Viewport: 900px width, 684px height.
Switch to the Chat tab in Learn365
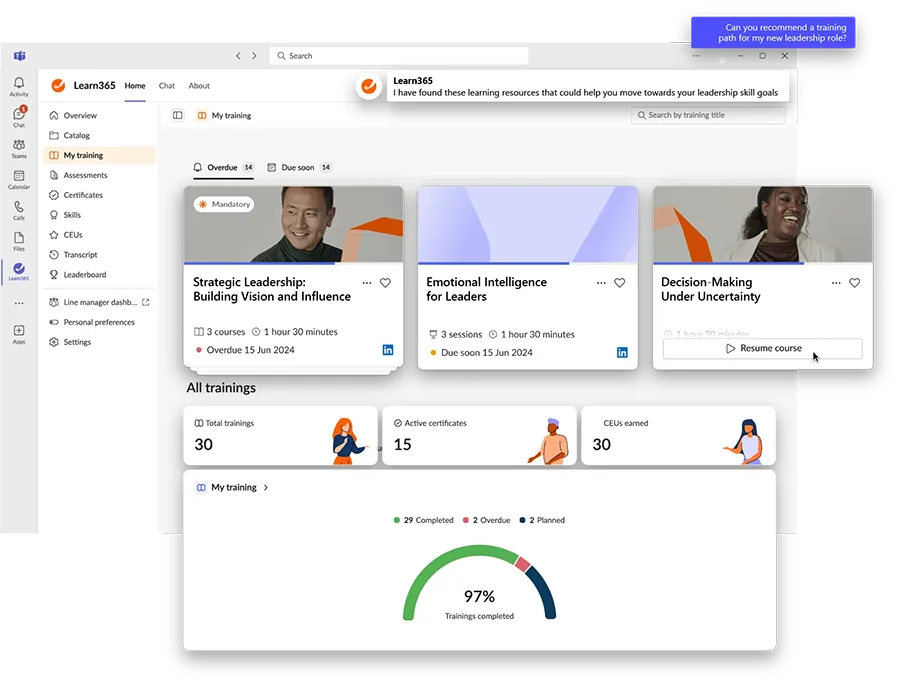click(166, 86)
